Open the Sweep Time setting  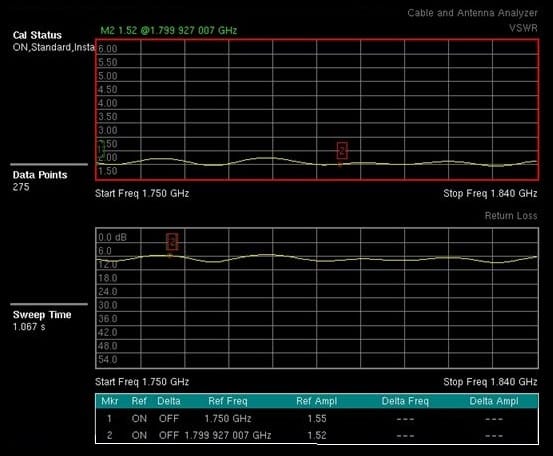pyautogui.click(x=42, y=320)
